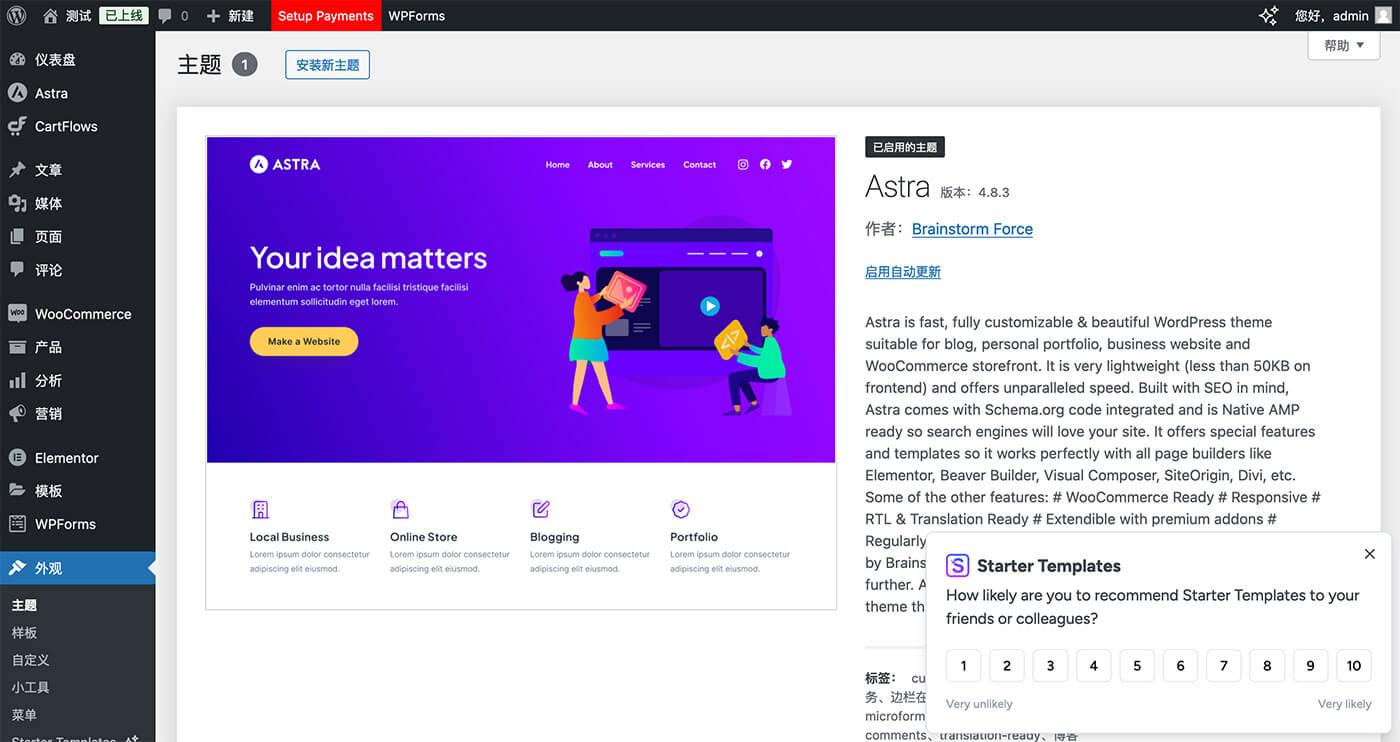Viewport: 1400px width, 742px height.
Task: Click the products box icon for 产品
Action: pos(17,347)
